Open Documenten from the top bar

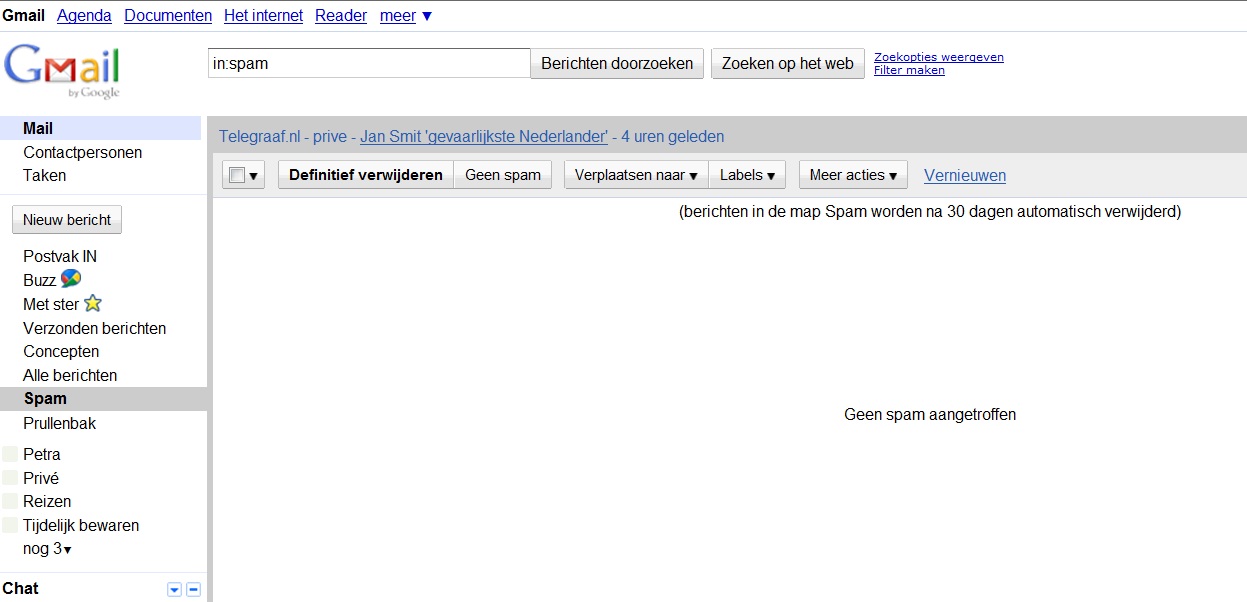click(x=168, y=16)
